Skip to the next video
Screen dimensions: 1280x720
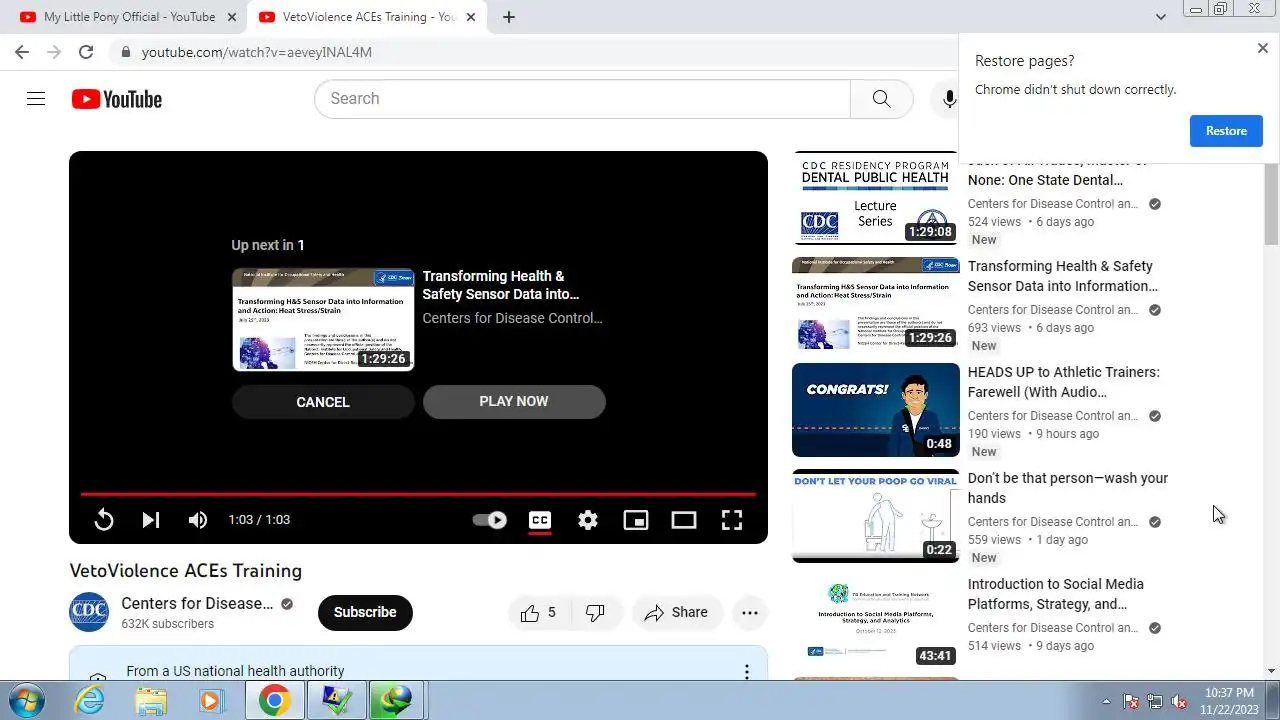point(151,520)
